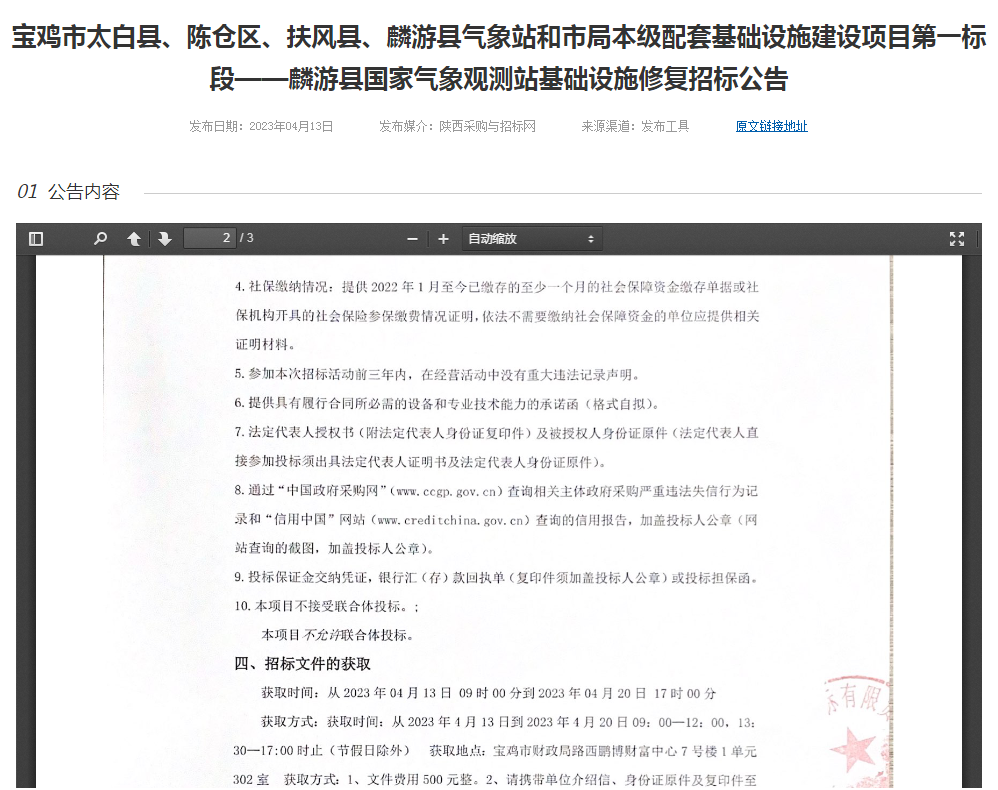This screenshot has height=790, width=998.
Task: Click the 四、招标文件的获取 heading in PDF
Action: tap(302, 664)
